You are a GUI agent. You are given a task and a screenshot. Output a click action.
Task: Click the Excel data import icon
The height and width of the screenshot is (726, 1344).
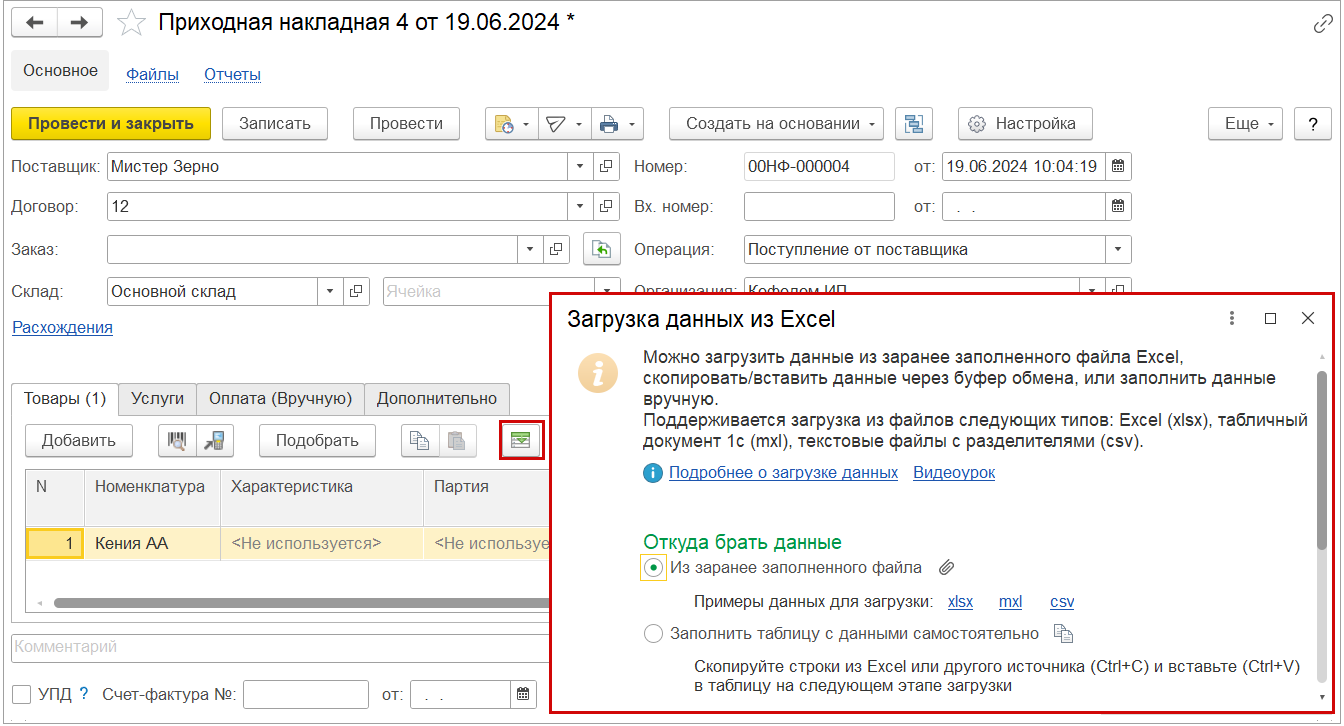(x=521, y=440)
